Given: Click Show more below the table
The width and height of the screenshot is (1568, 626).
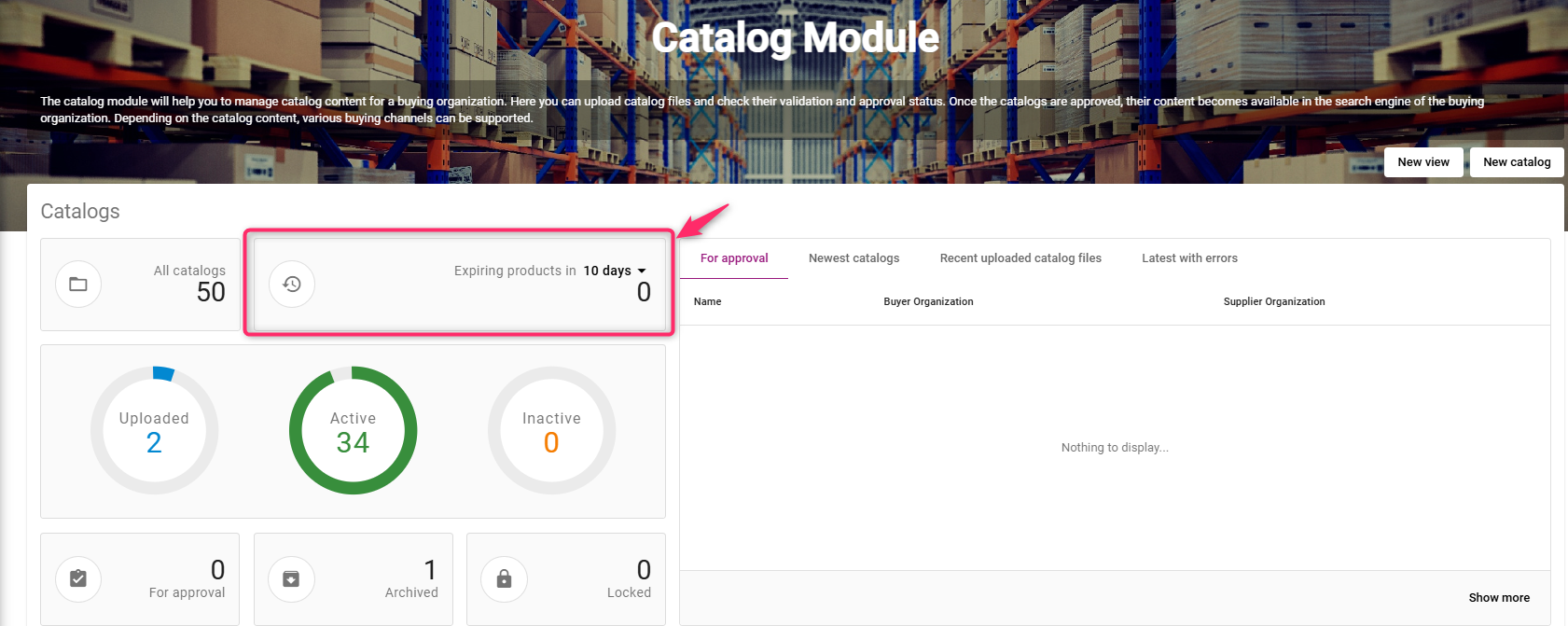Looking at the screenshot, I should pos(1498,598).
